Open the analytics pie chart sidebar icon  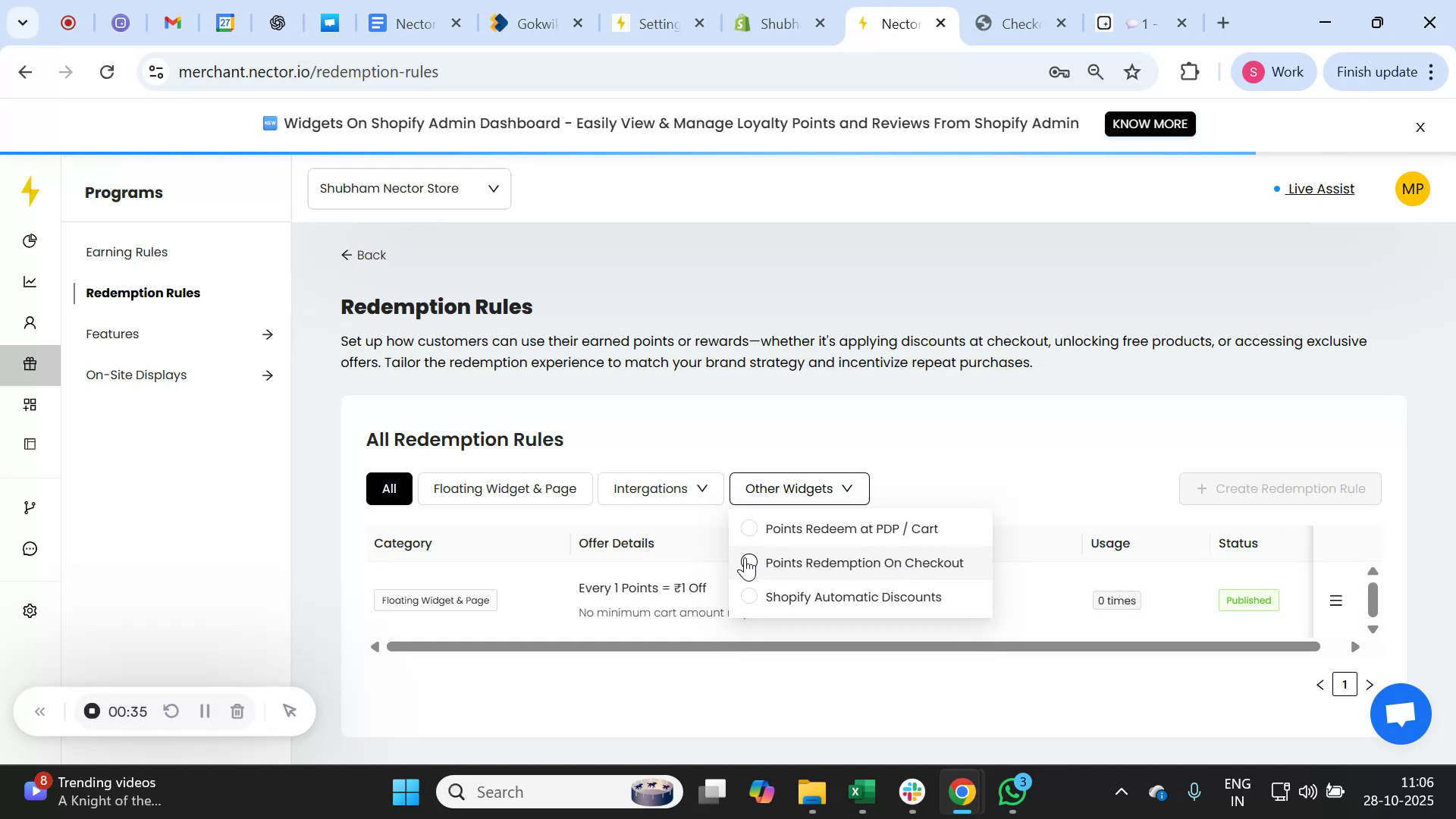tap(30, 241)
